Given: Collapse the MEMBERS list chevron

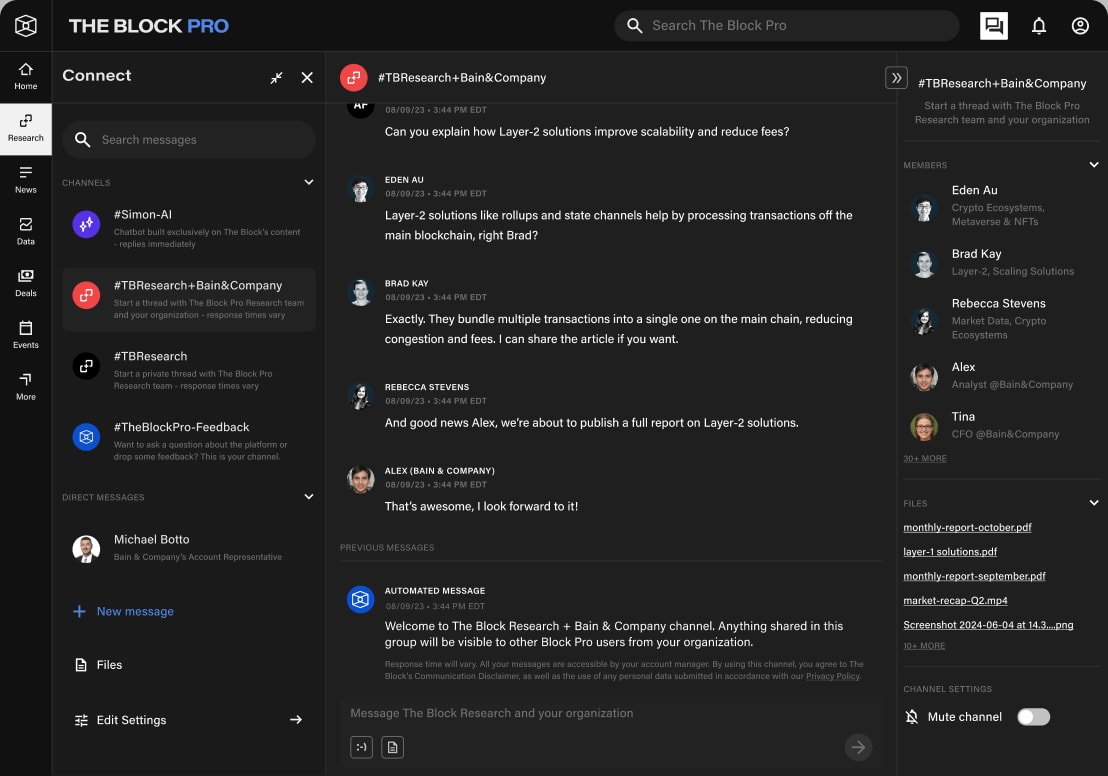Looking at the screenshot, I should [1093, 164].
